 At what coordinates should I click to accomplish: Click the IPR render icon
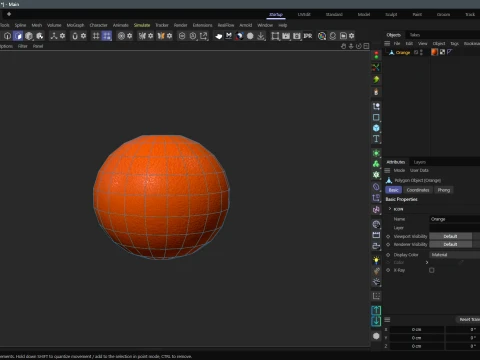[x=308, y=36]
